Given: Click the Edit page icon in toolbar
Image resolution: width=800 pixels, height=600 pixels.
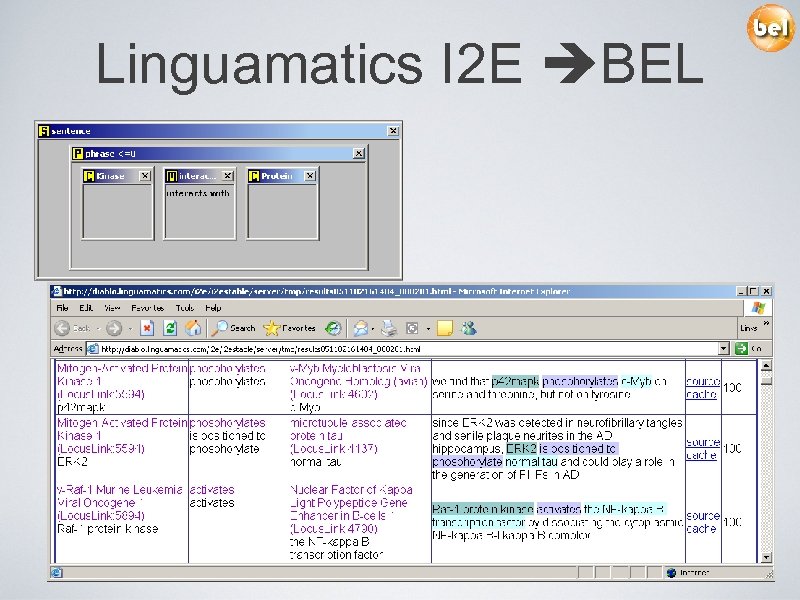Looking at the screenshot, I should pyautogui.click(x=412, y=328).
